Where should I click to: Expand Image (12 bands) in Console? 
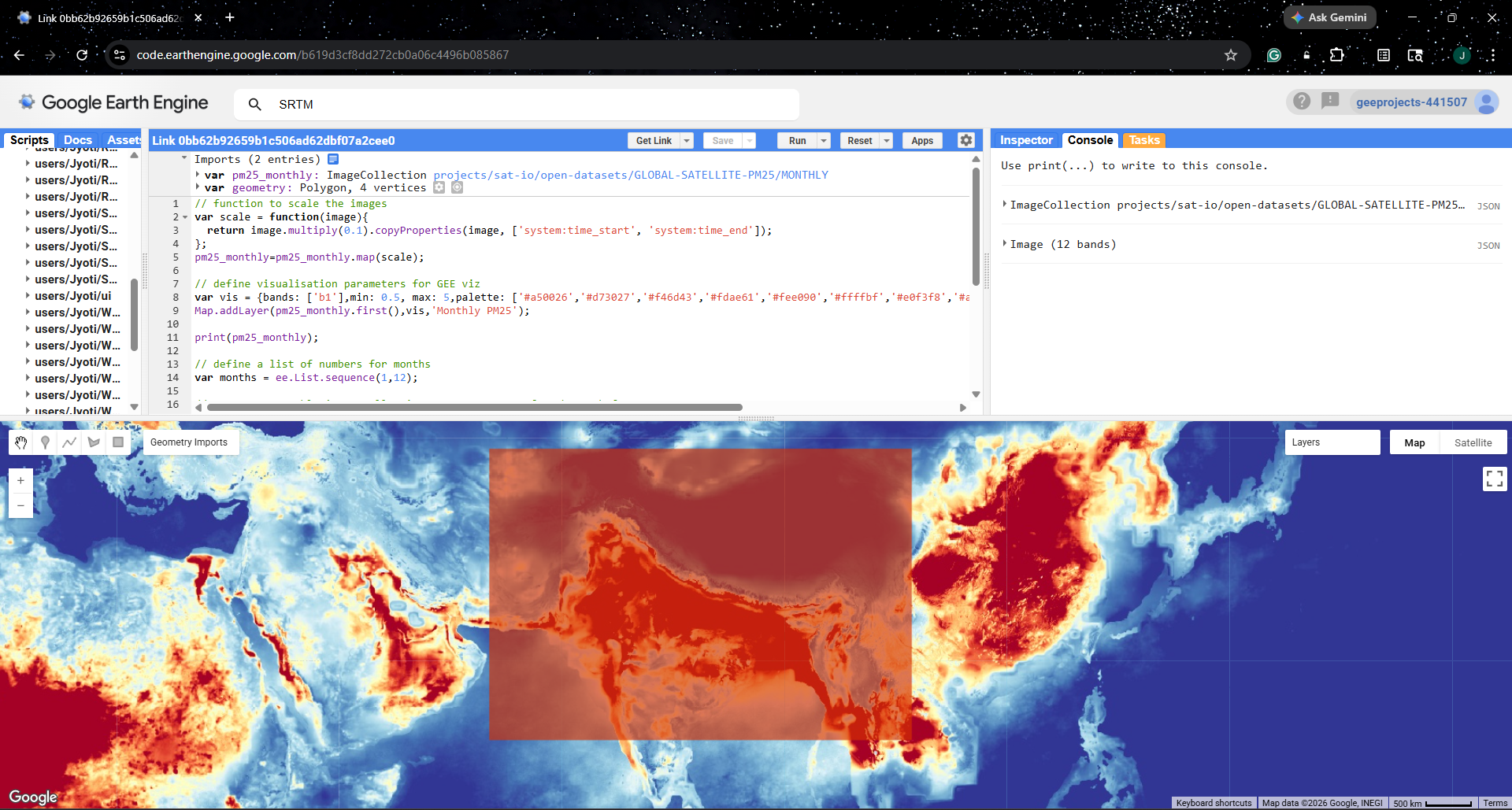point(1005,243)
